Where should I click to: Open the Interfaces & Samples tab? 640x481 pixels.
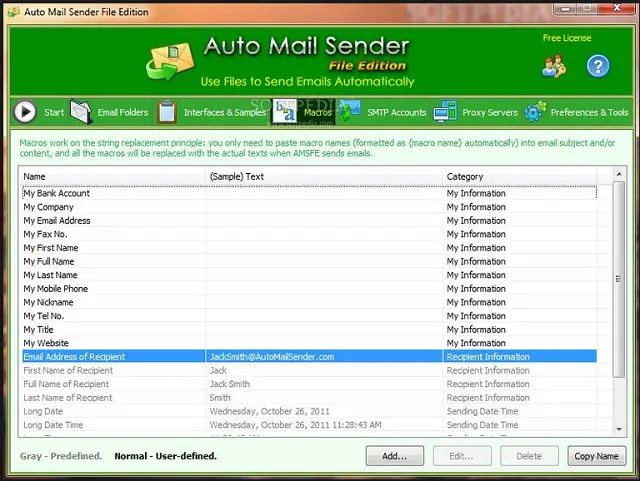[225, 112]
